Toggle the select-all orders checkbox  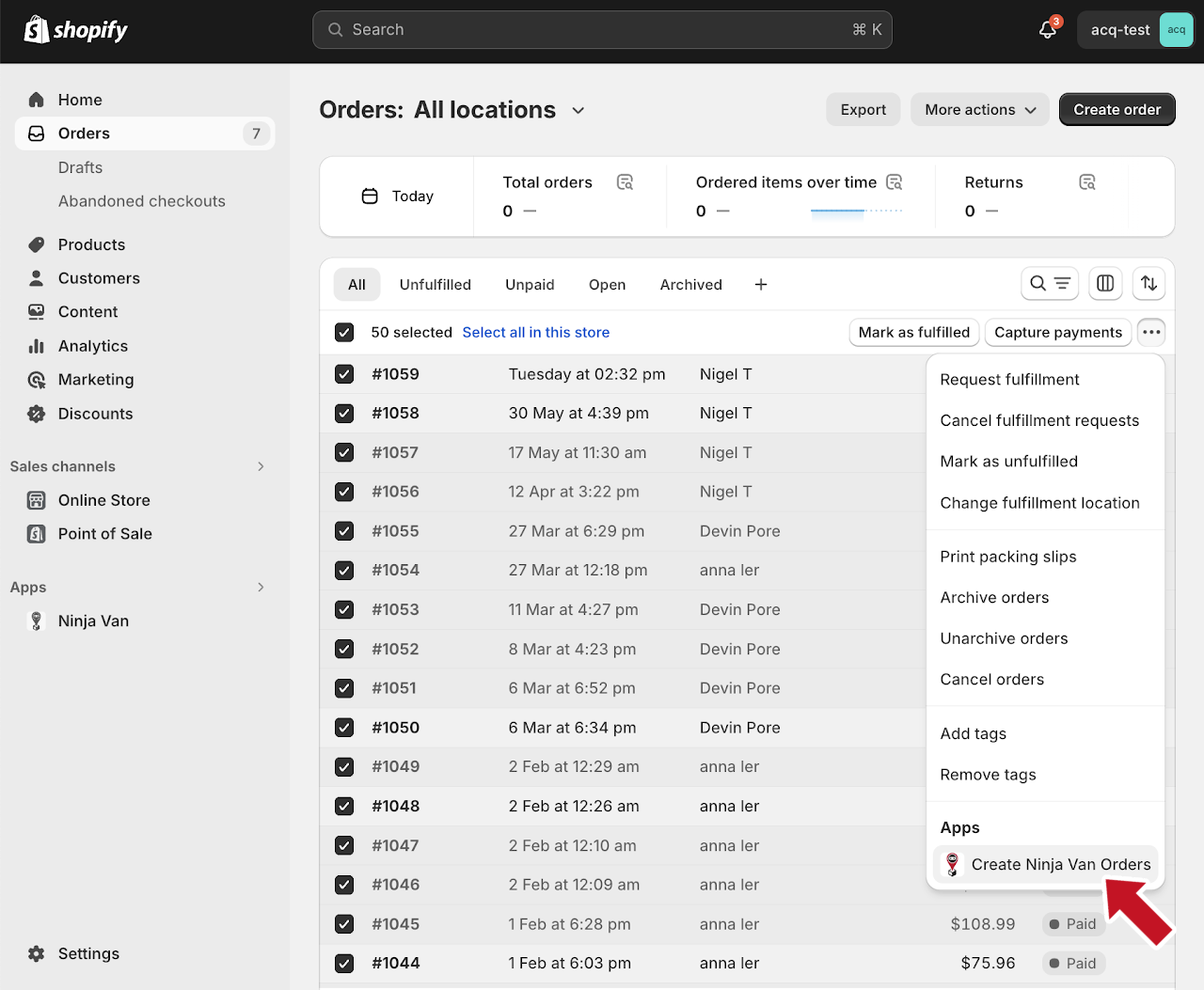pos(344,333)
